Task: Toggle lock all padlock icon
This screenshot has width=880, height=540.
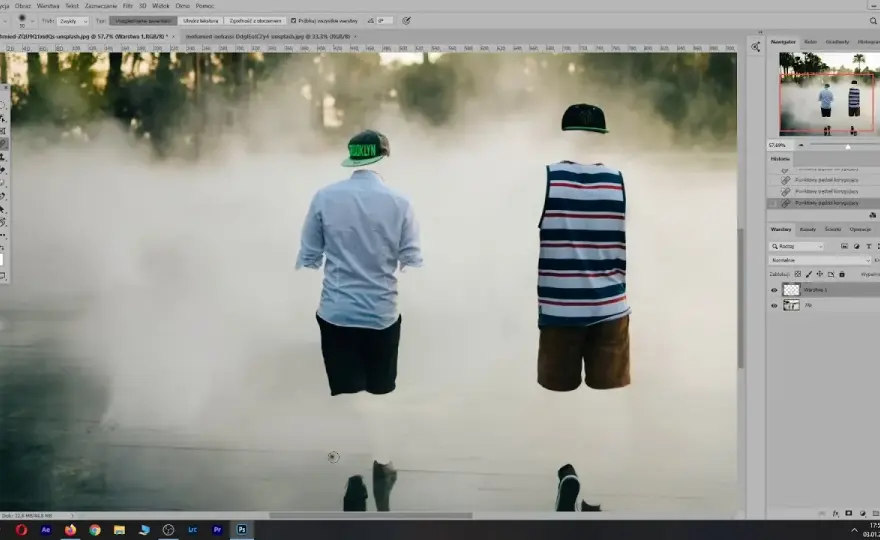Action: tap(842, 274)
